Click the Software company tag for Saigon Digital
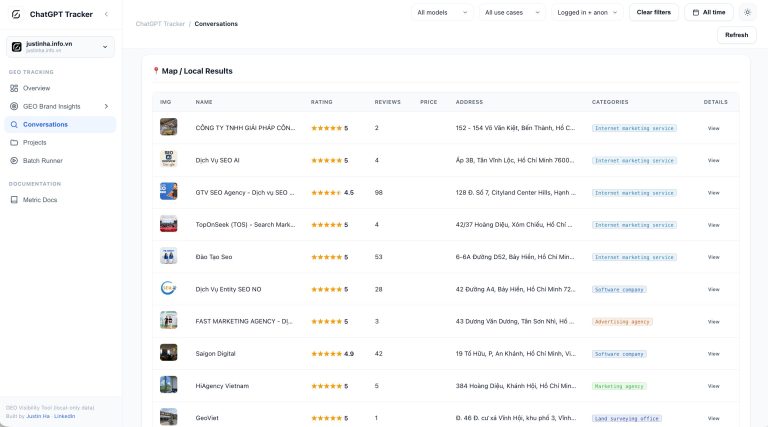Screen dimensions: 768x427 tap(619, 354)
